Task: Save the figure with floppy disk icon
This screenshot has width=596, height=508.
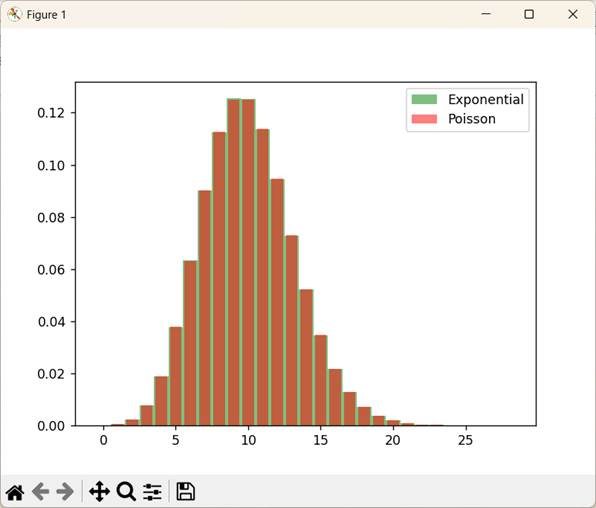Action: tap(186, 492)
